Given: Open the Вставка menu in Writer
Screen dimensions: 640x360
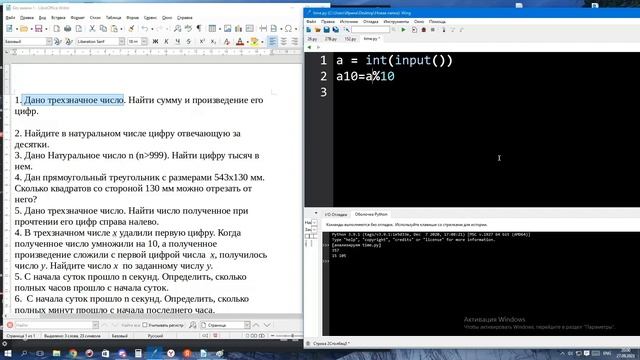Looking at the screenshot, I should [x=58, y=18].
